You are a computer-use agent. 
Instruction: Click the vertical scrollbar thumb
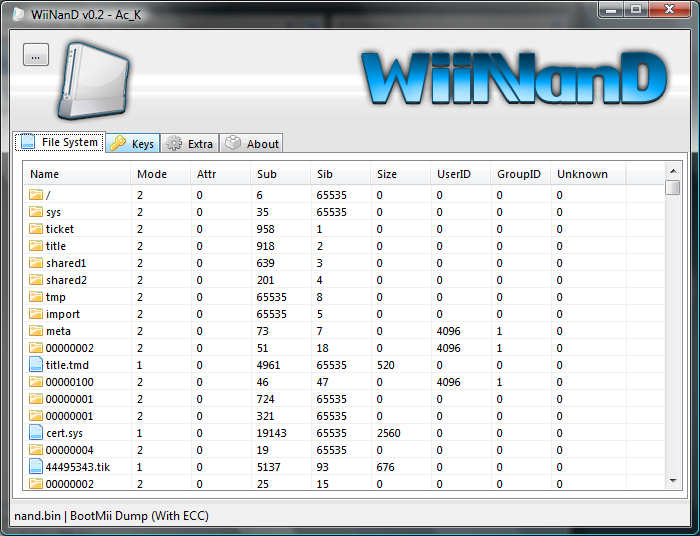(x=672, y=187)
